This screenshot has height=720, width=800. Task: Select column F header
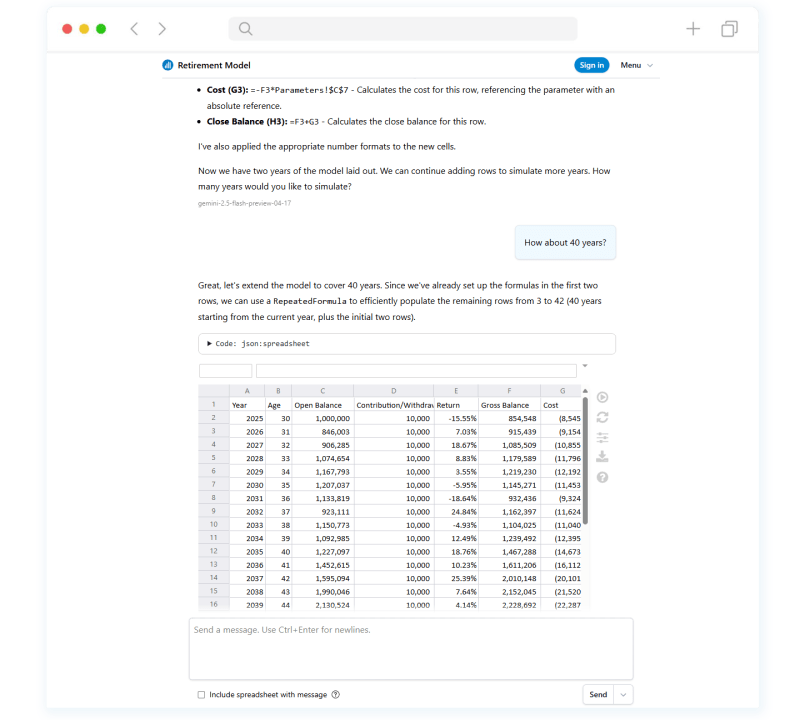pos(509,391)
